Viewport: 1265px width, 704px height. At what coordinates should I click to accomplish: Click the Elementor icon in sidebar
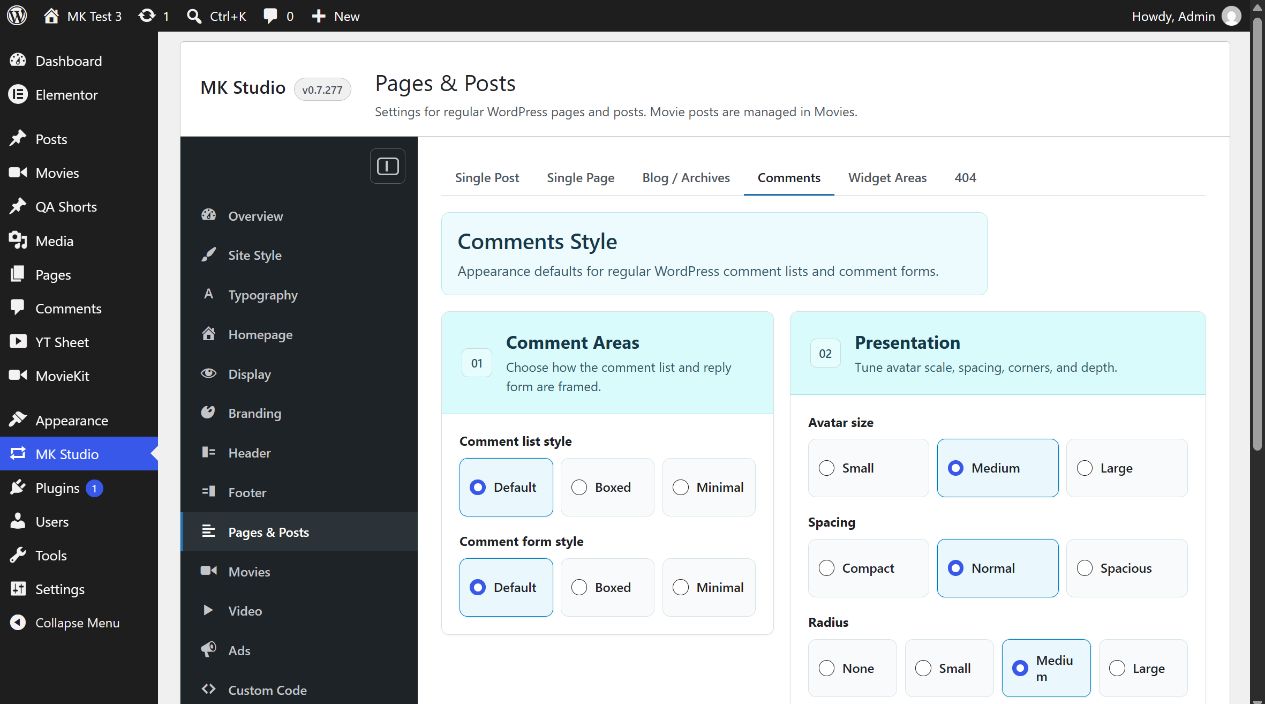coord(17,95)
